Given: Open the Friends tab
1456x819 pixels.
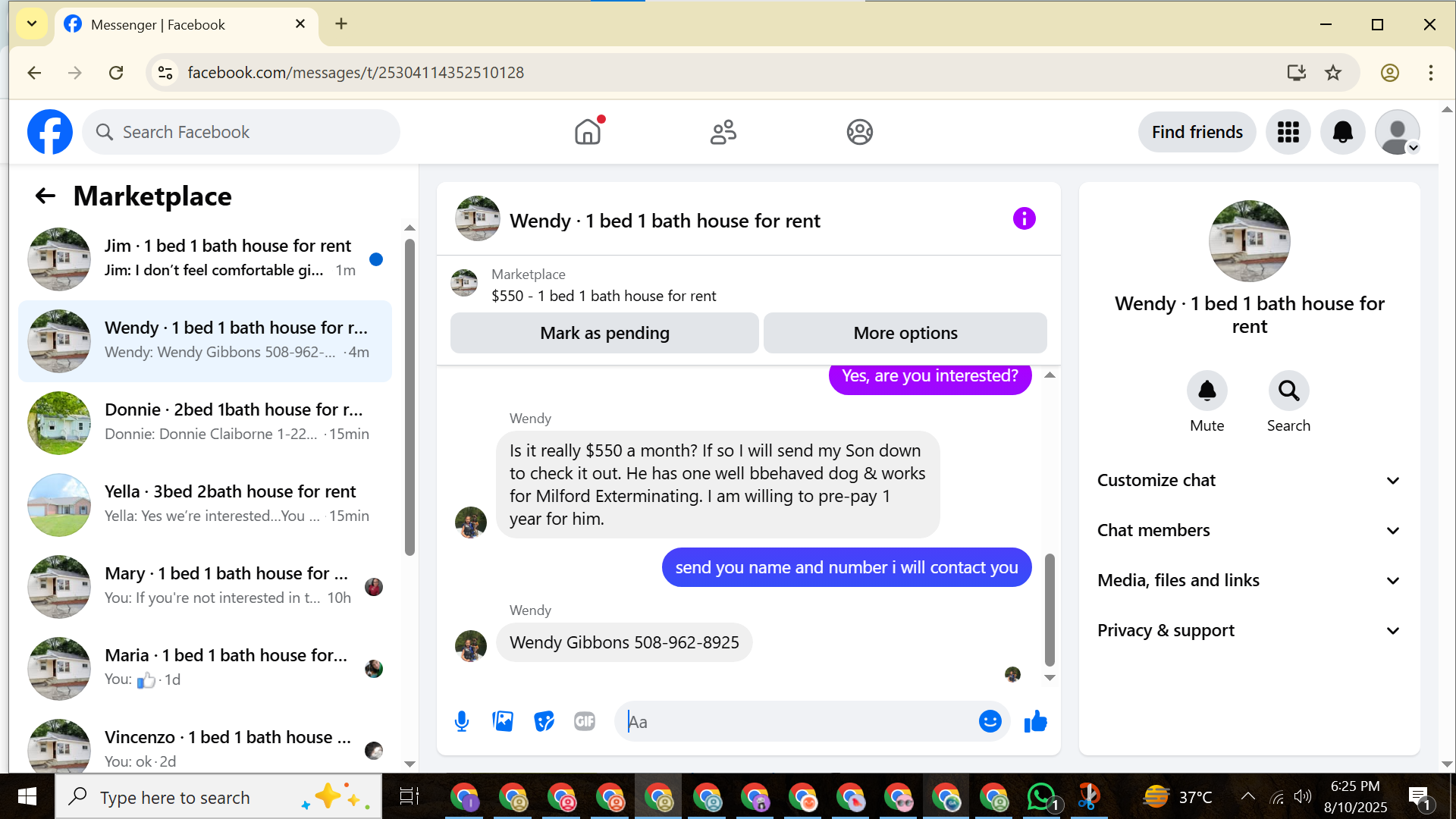Looking at the screenshot, I should [723, 132].
